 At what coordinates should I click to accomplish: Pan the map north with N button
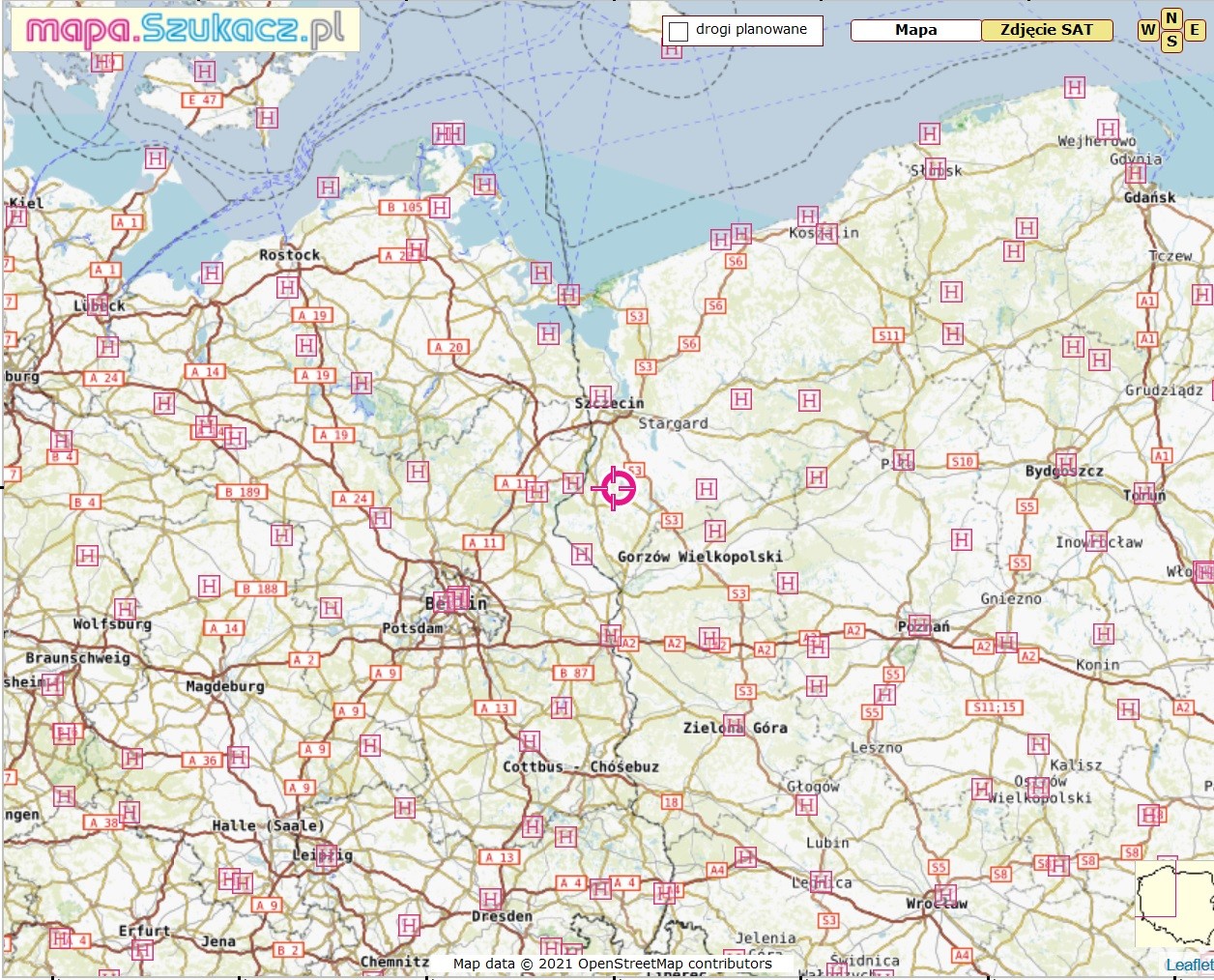1171,17
